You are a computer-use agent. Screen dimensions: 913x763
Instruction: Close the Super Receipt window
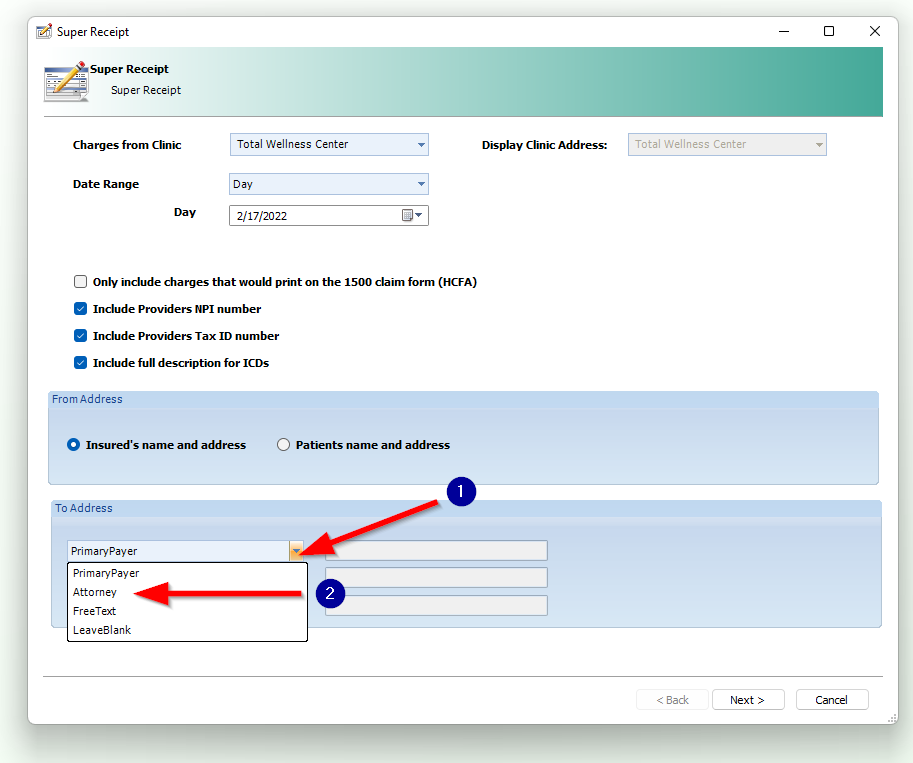pyautogui.click(x=875, y=31)
